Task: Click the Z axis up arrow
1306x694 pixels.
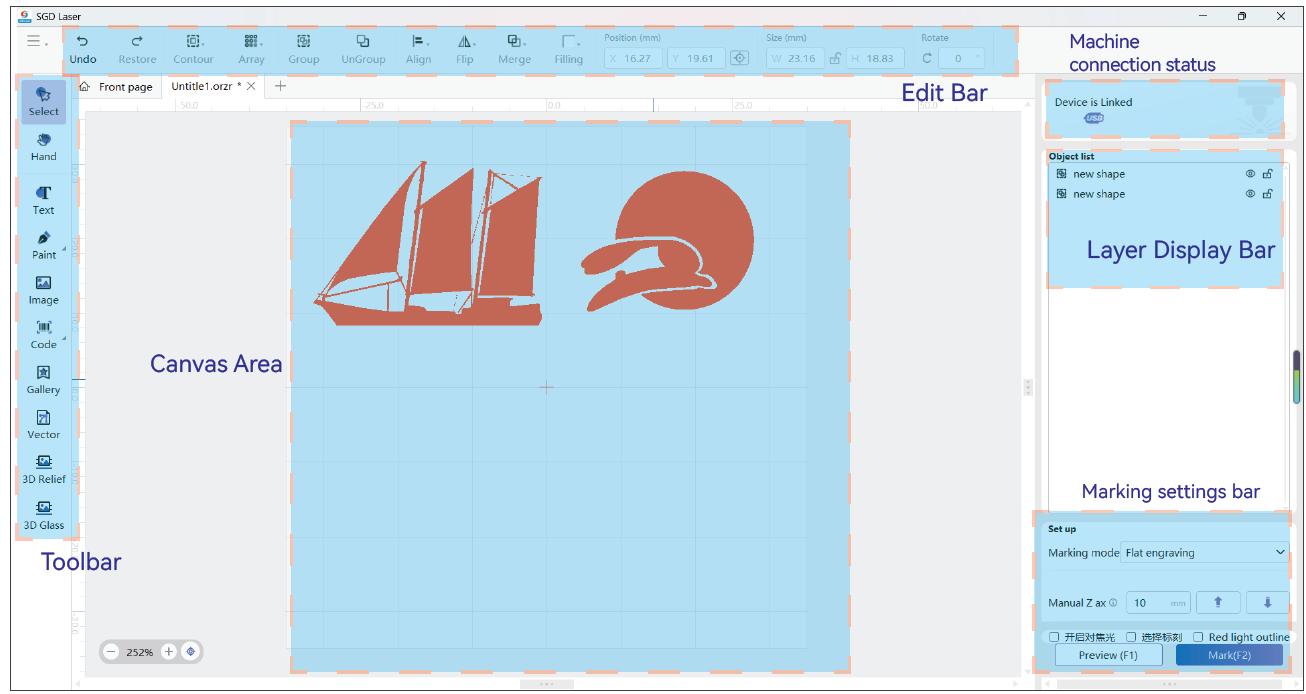Action: point(1218,602)
